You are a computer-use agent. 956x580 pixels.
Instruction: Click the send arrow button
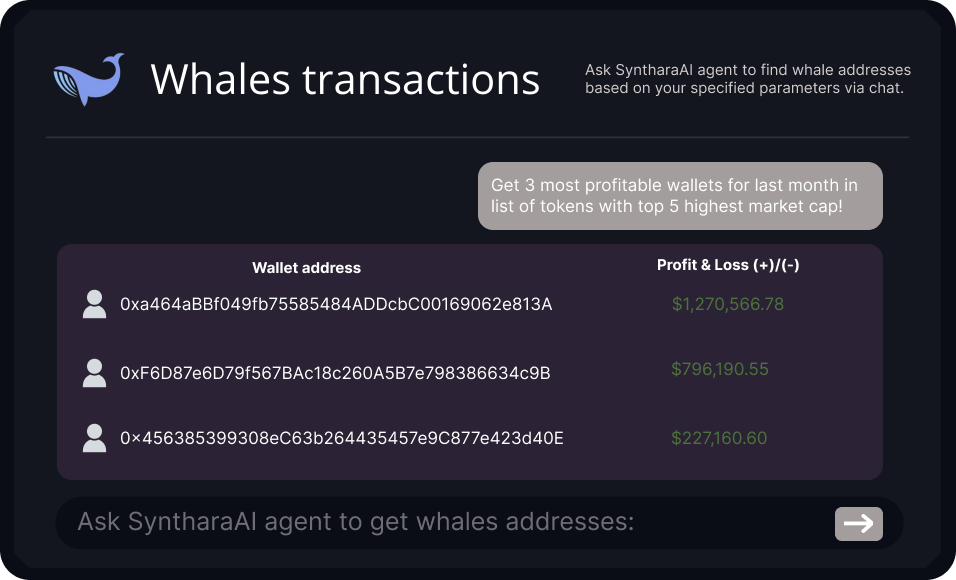[x=858, y=523]
